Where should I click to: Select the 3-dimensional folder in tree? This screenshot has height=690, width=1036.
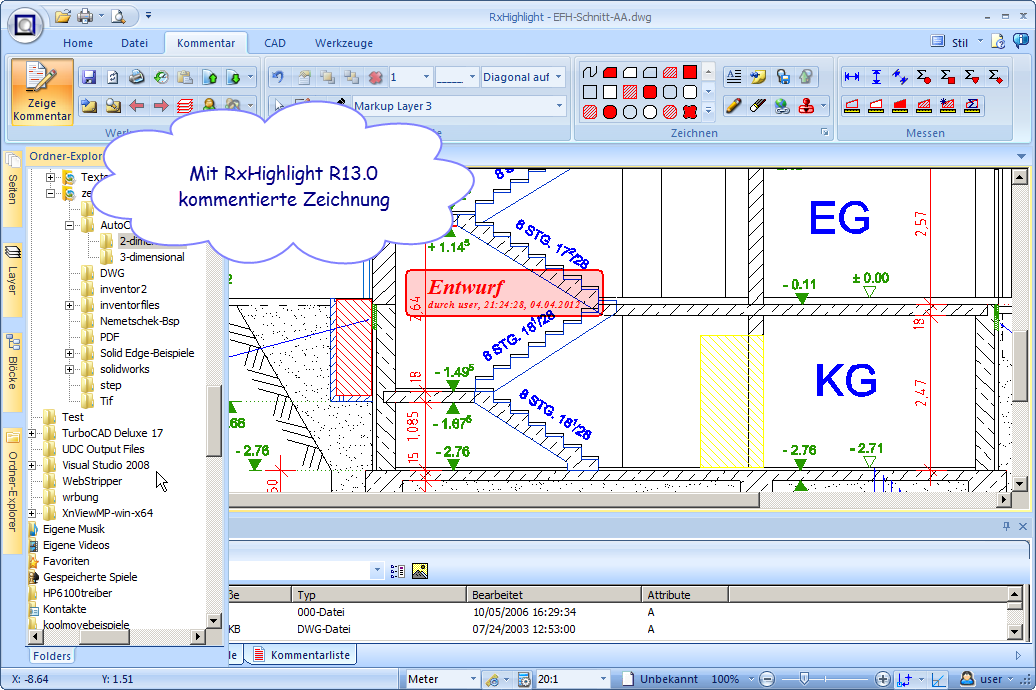coord(152,257)
